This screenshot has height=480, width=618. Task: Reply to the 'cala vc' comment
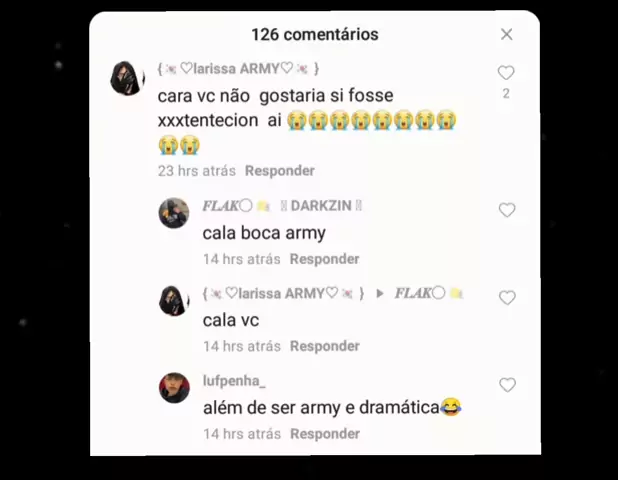coord(325,346)
